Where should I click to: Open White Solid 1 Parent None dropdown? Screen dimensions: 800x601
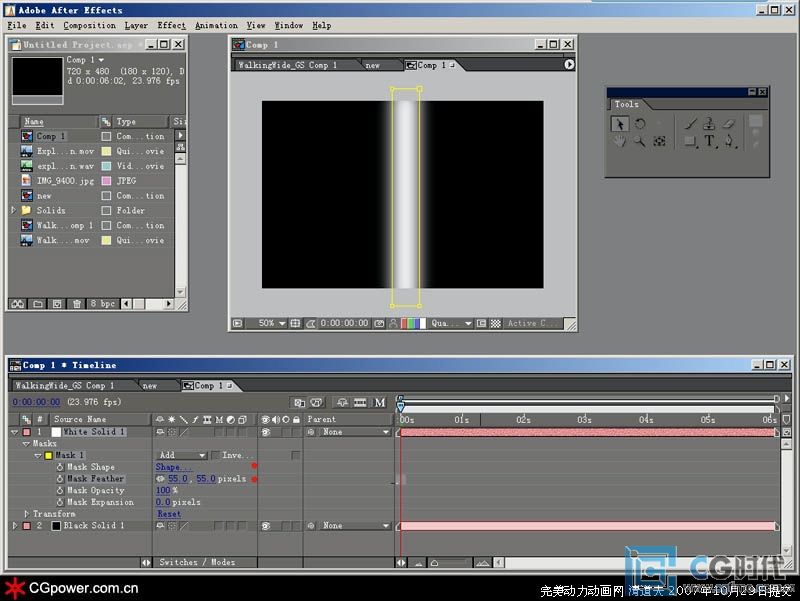pyautogui.click(x=355, y=432)
